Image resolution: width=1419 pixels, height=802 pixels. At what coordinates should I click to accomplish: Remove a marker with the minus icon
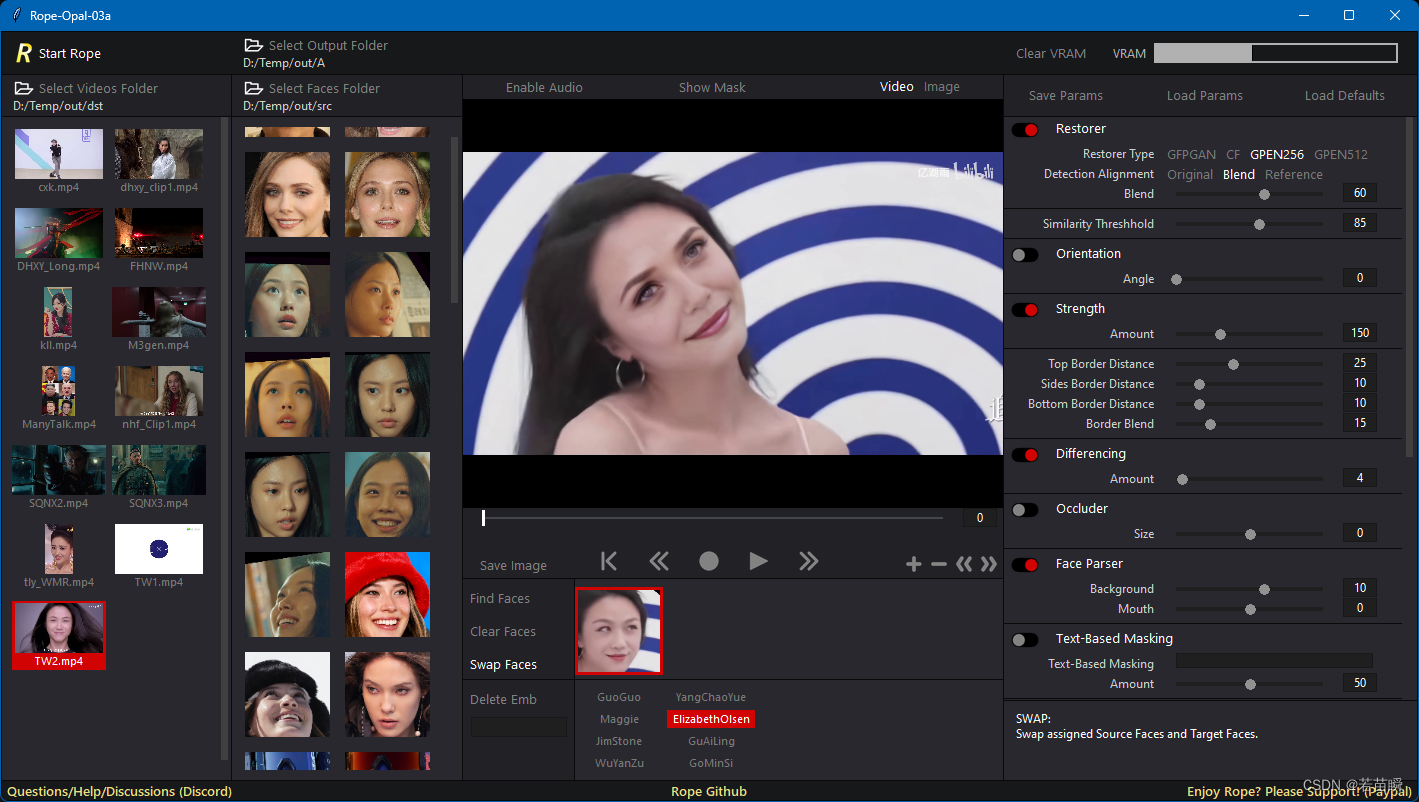click(x=938, y=564)
